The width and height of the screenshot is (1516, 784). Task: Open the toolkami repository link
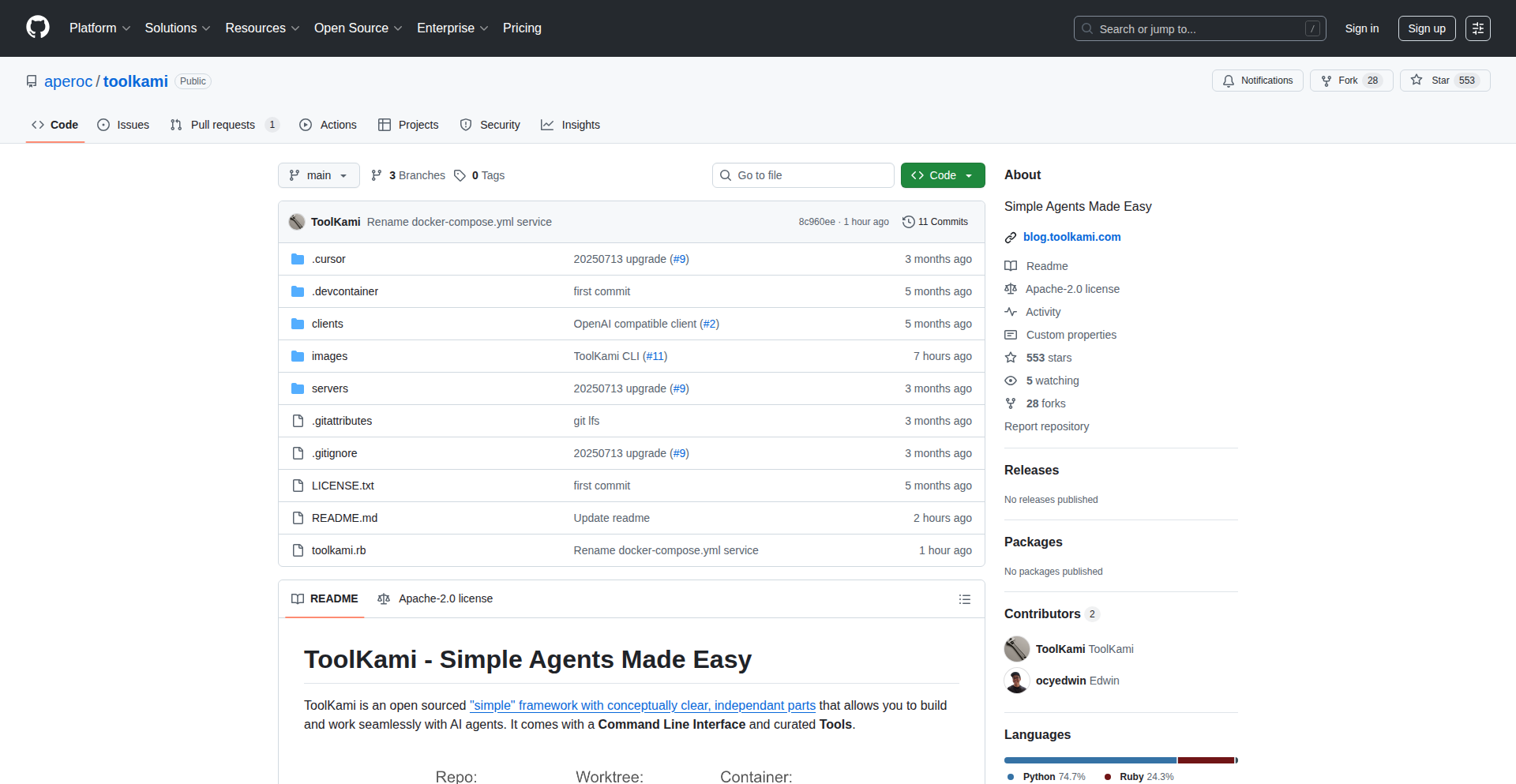(136, 81)
